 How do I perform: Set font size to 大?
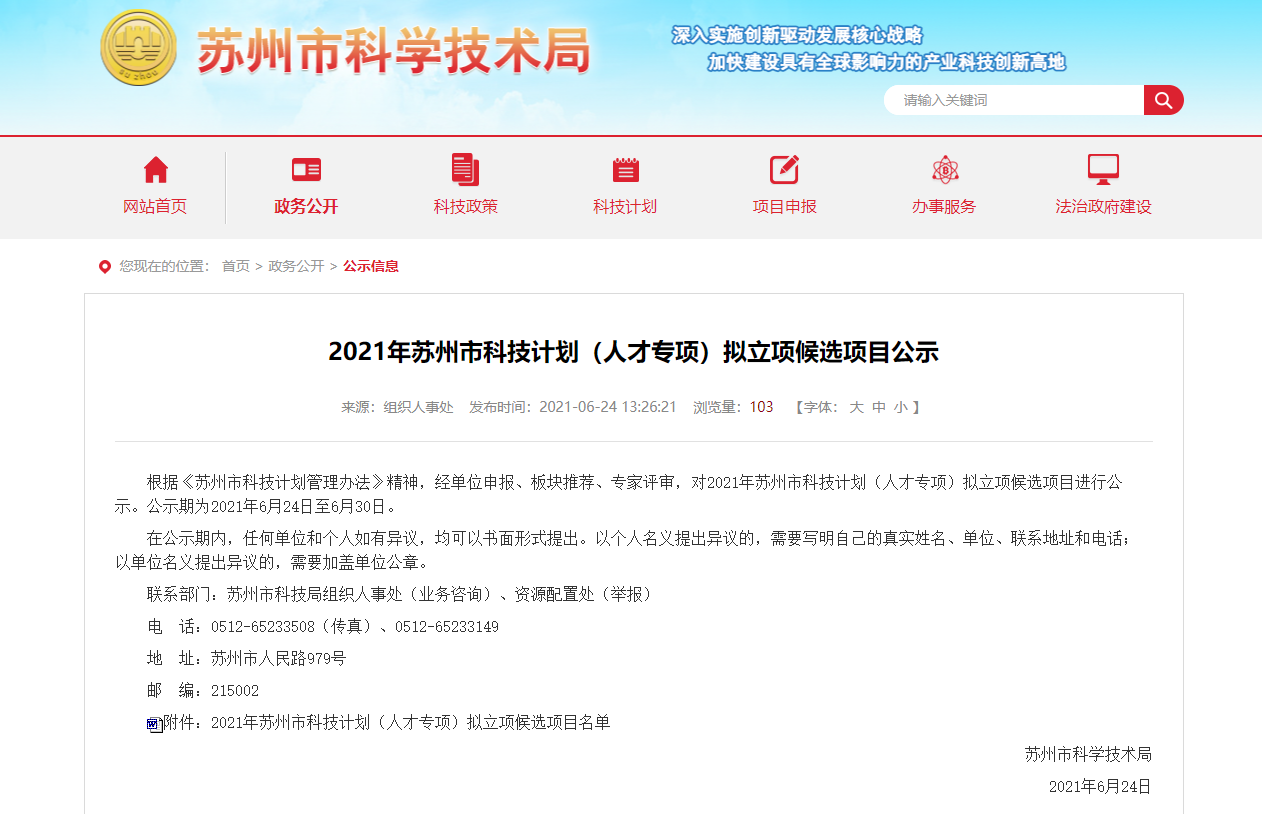click(856, 407)
